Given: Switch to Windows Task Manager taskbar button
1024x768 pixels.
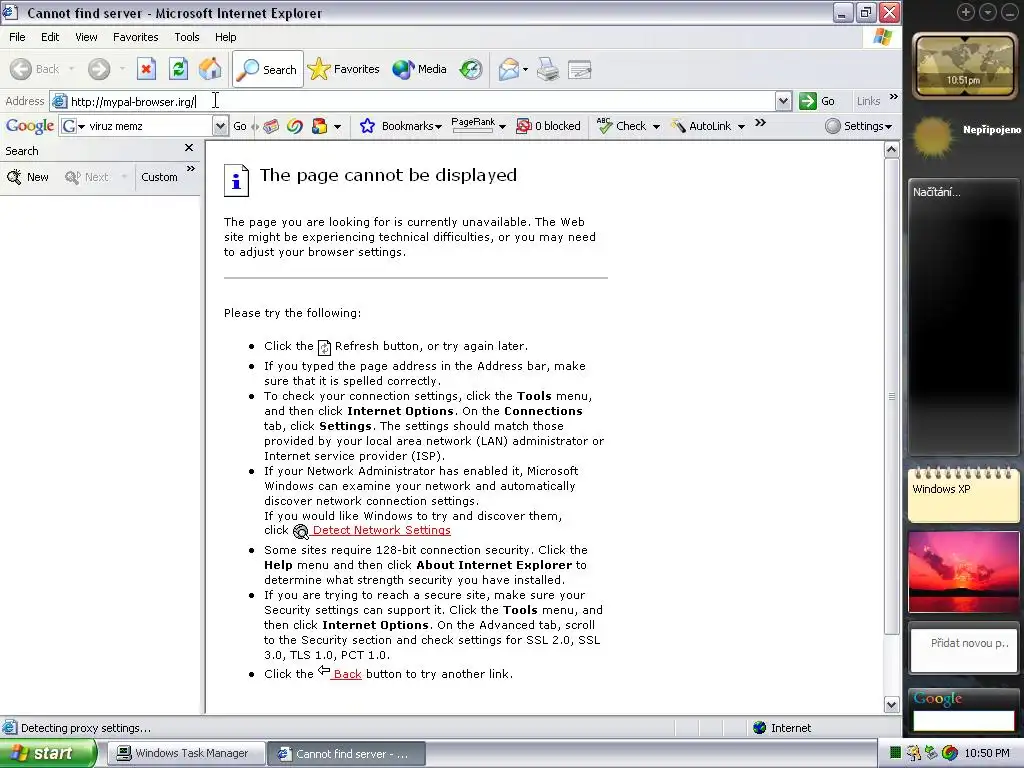Looking at the screenshot, I should 186,754.
